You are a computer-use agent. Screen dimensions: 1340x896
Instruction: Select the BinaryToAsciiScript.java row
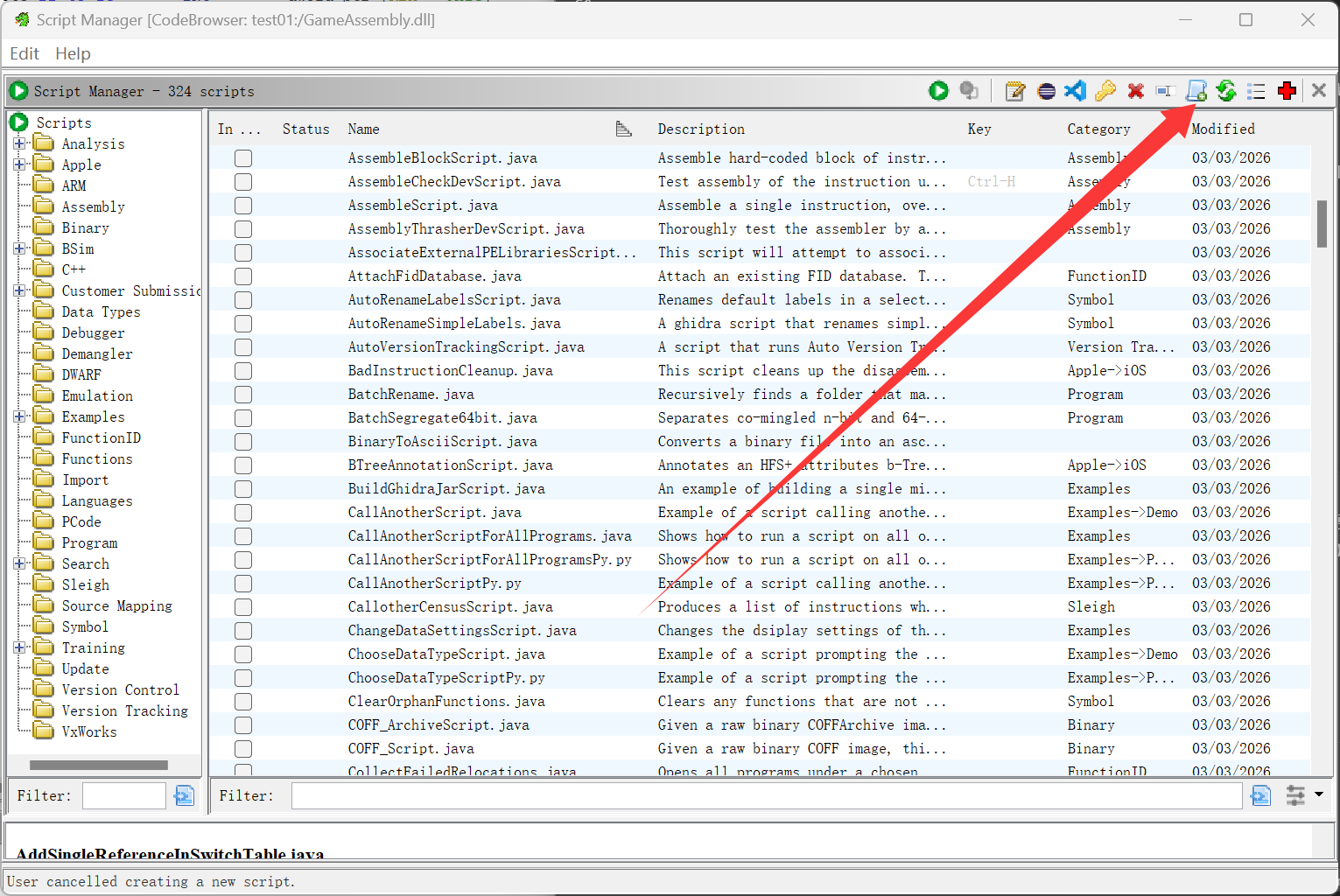(x=760, y=442)
